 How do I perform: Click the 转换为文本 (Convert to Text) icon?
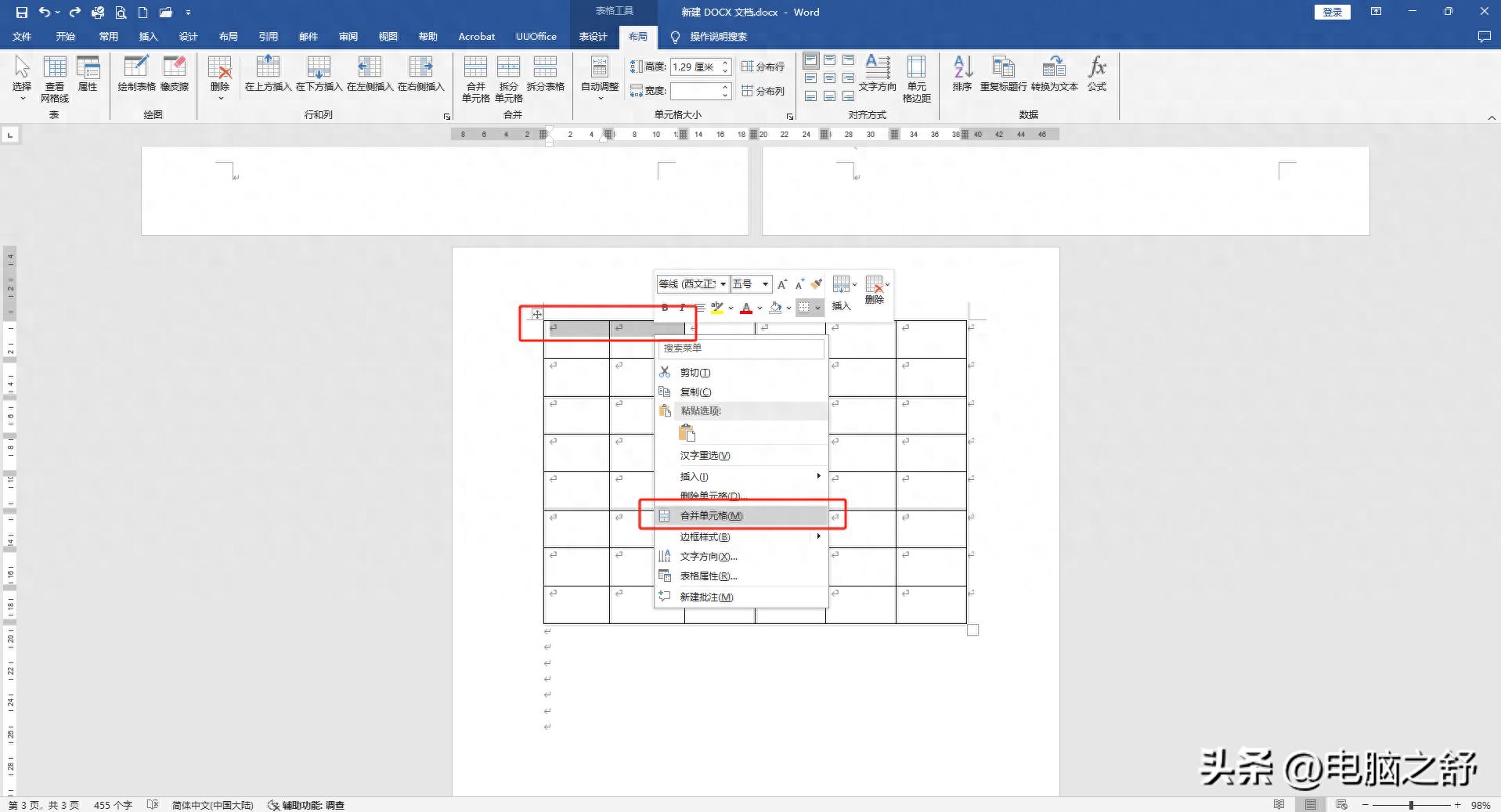(x=1053, y=74)
